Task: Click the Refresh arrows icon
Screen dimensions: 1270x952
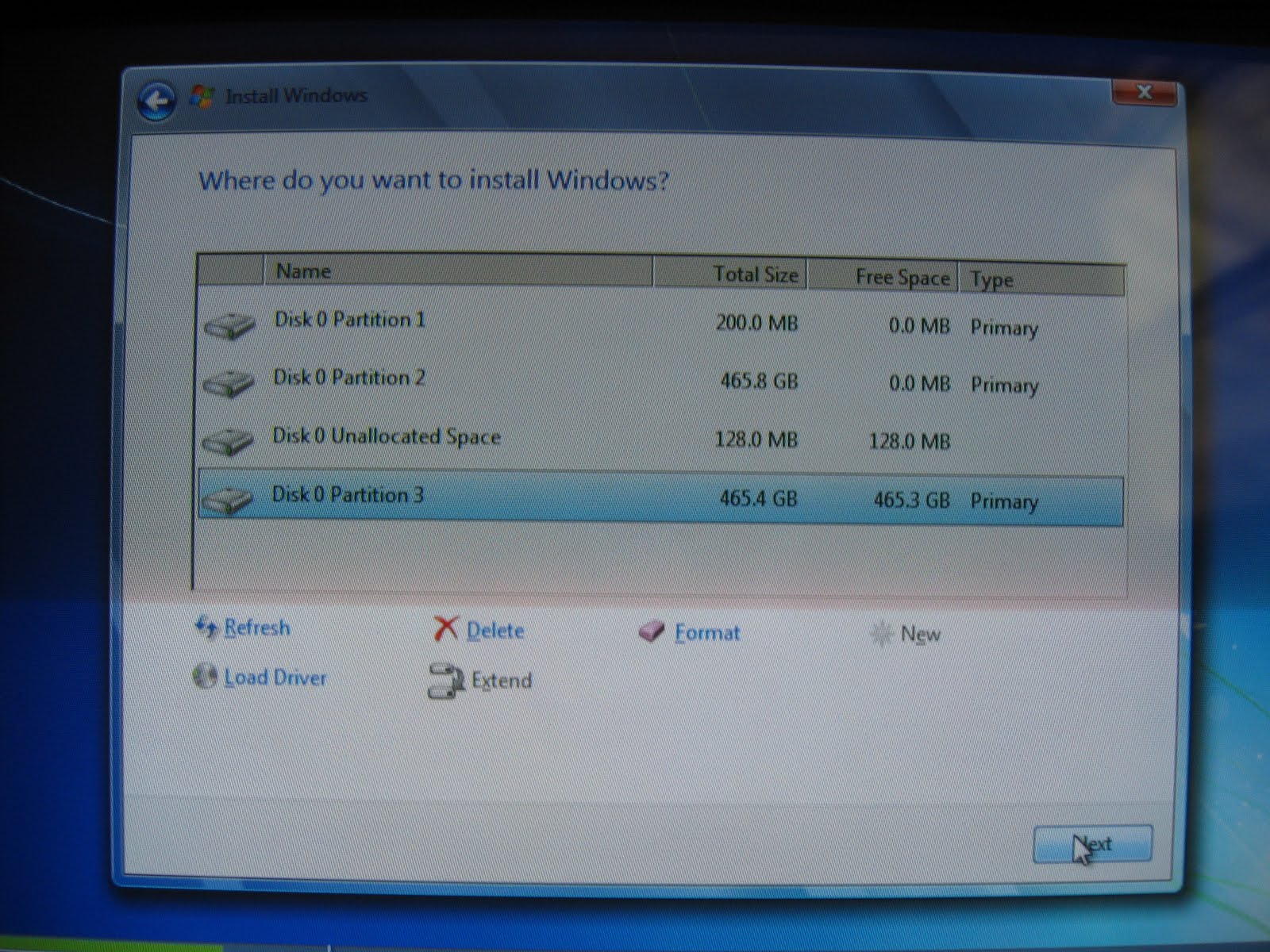Action: pos(206,628)
